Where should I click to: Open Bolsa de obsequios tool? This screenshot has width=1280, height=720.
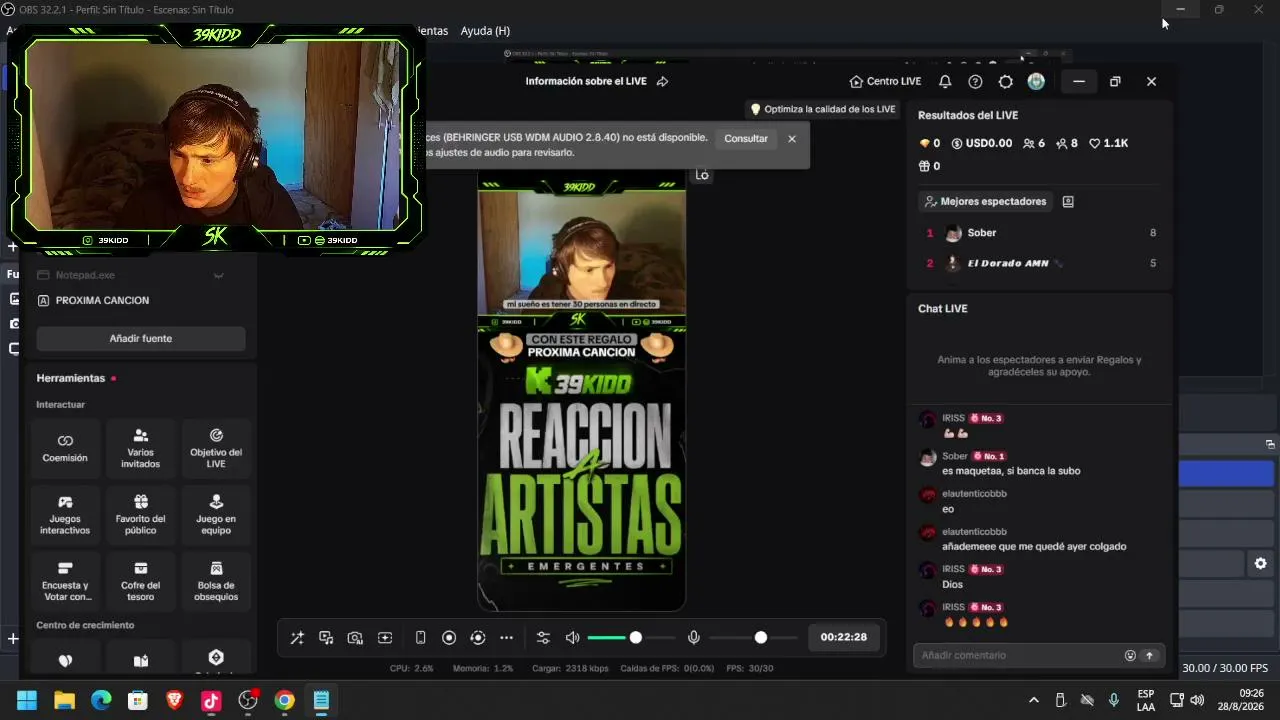click(x=216, y=582)
